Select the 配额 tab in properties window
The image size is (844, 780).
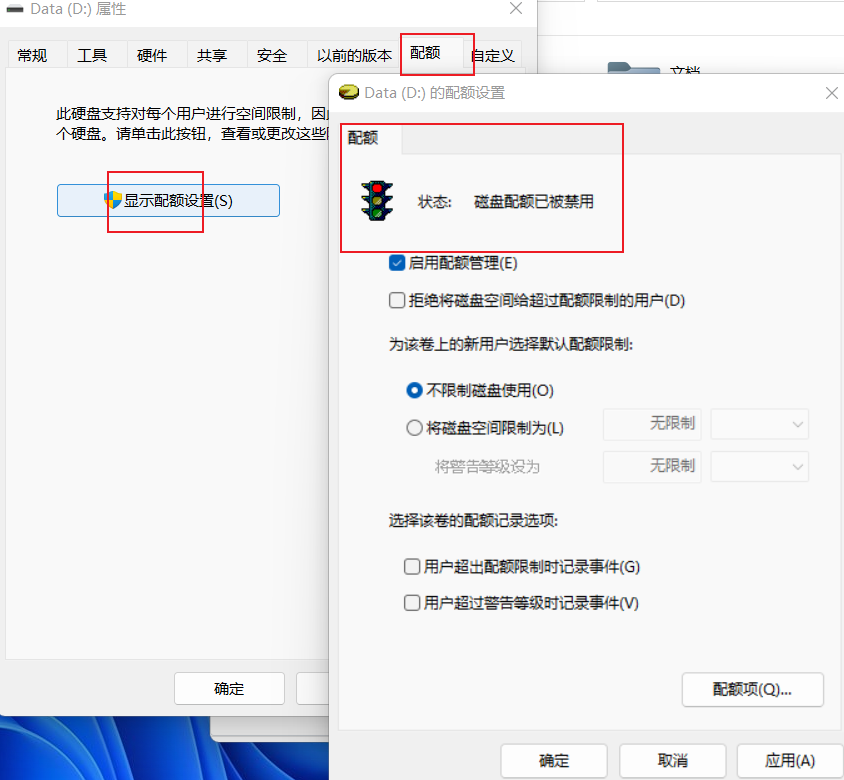point(432,53)
